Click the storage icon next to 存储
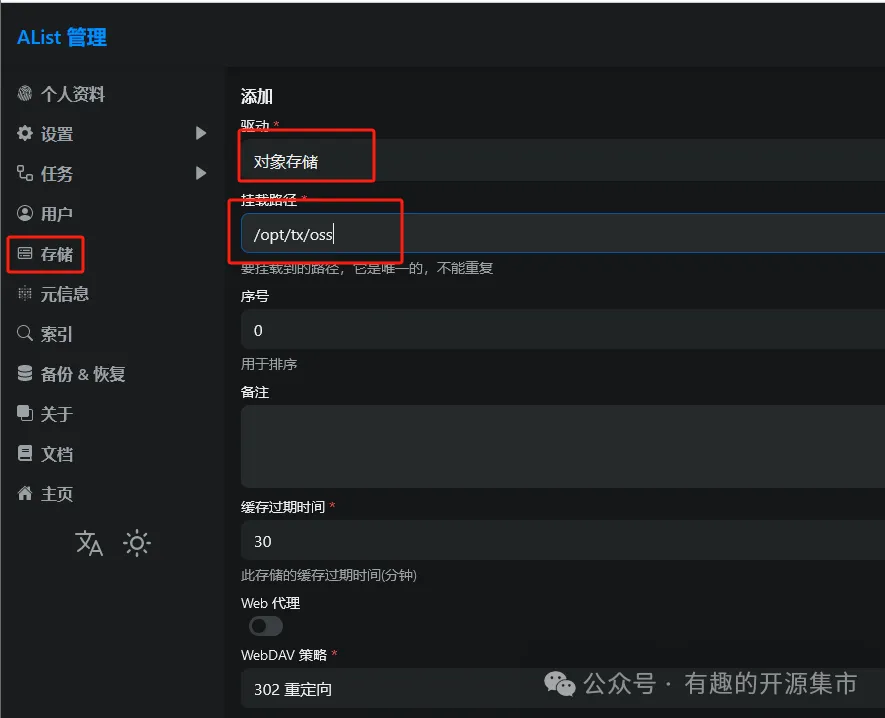885x718 pixels. (x=25, y=253)
